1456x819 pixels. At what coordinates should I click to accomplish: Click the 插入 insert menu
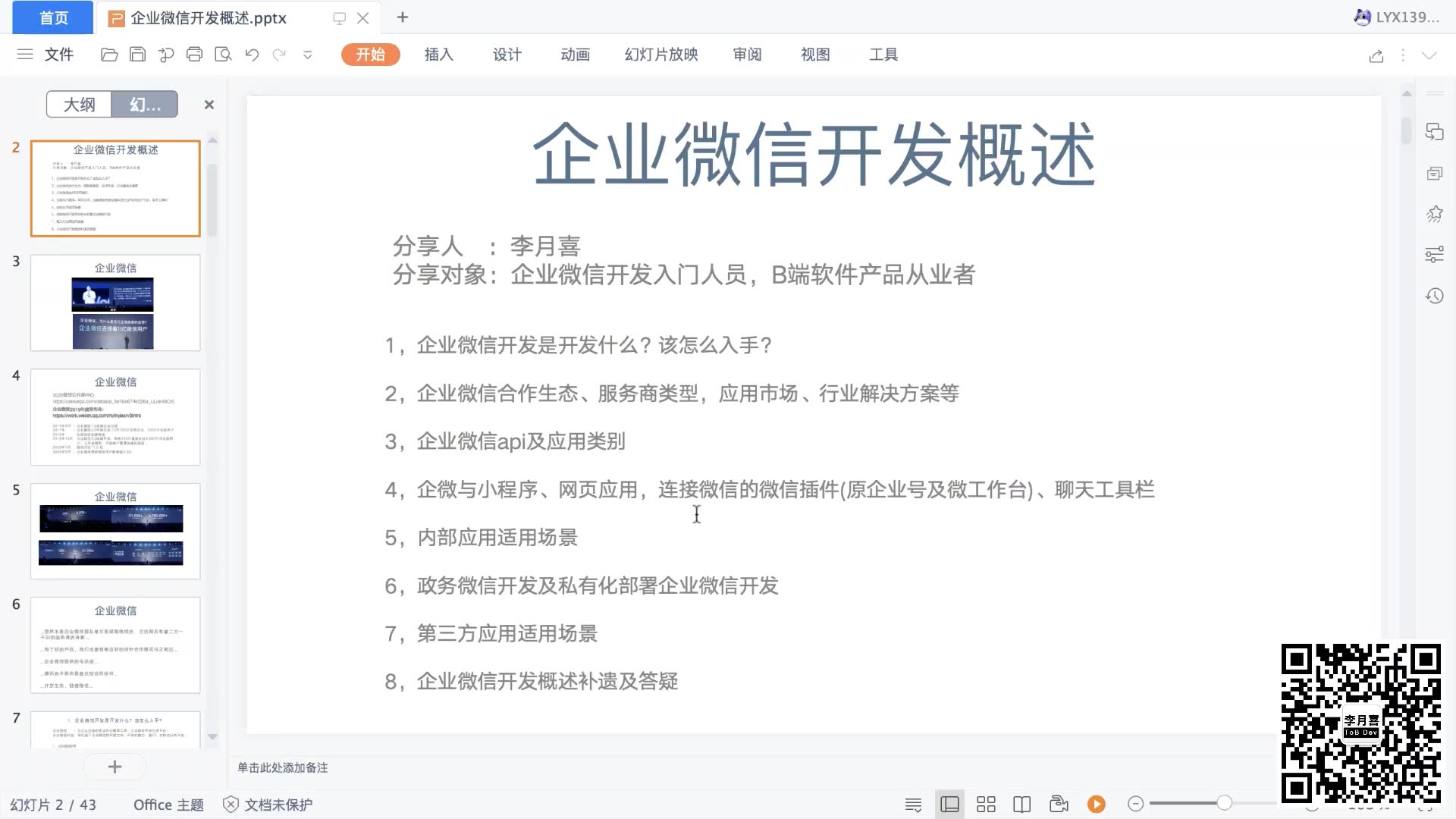point(440,54)
